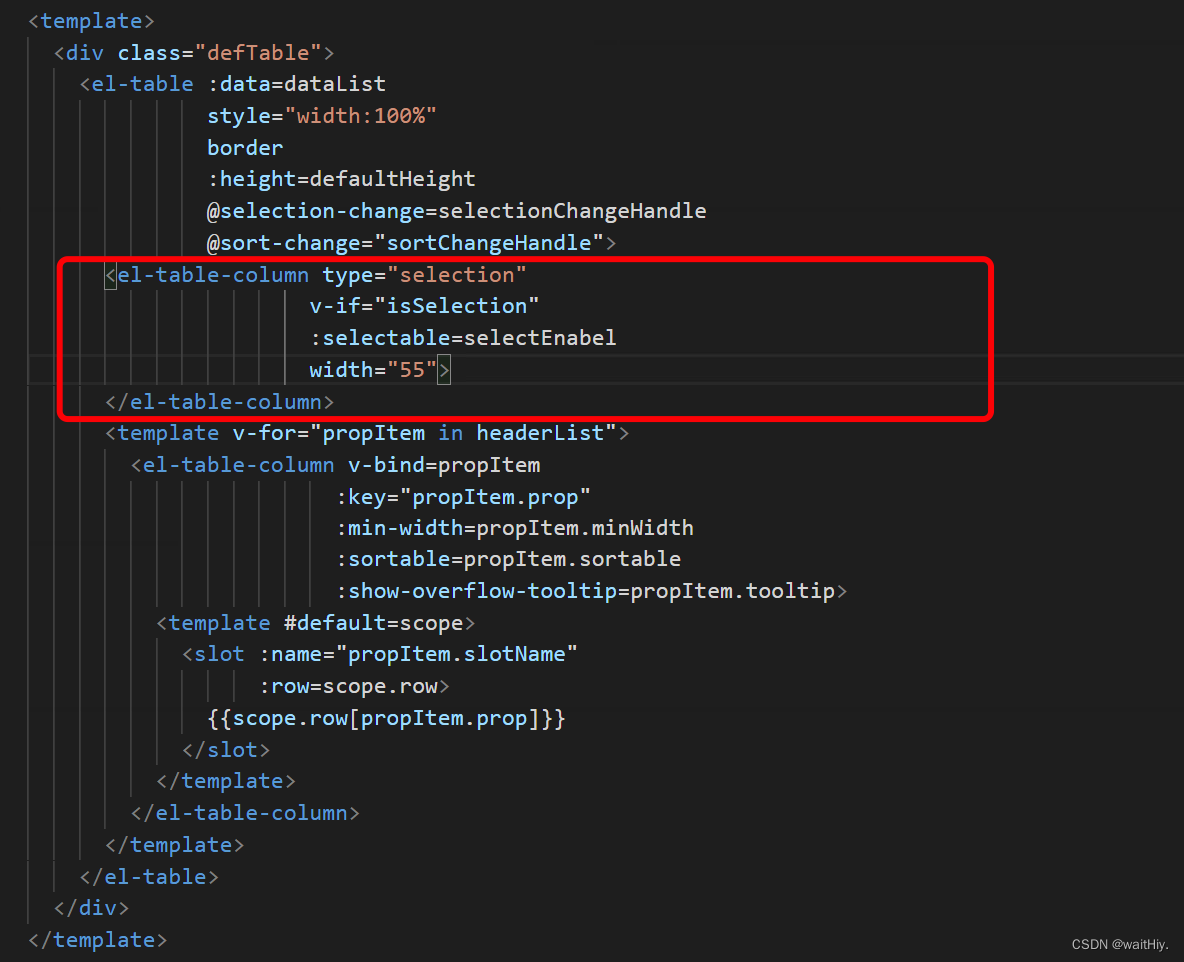The width and height of the screenshot is (1184, 962).
Task: Click the border attribute line
Action: coord(245,147)
